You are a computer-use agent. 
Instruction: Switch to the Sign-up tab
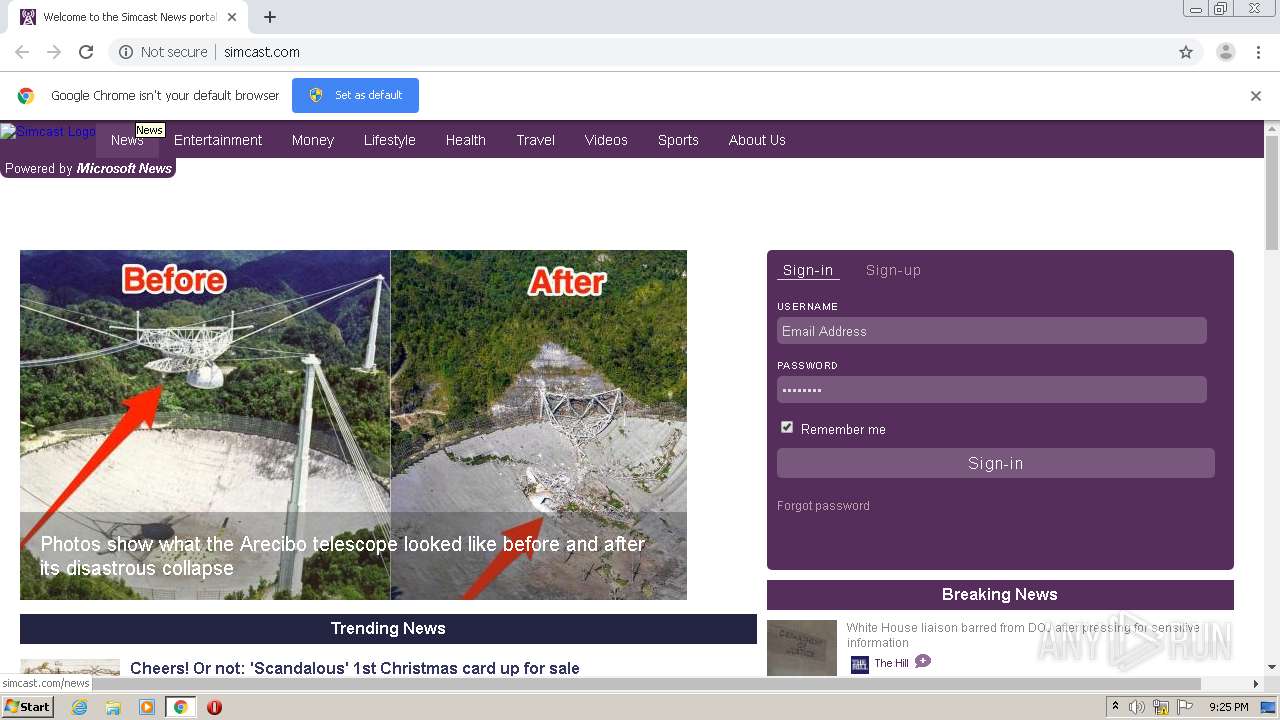(893, 270)
